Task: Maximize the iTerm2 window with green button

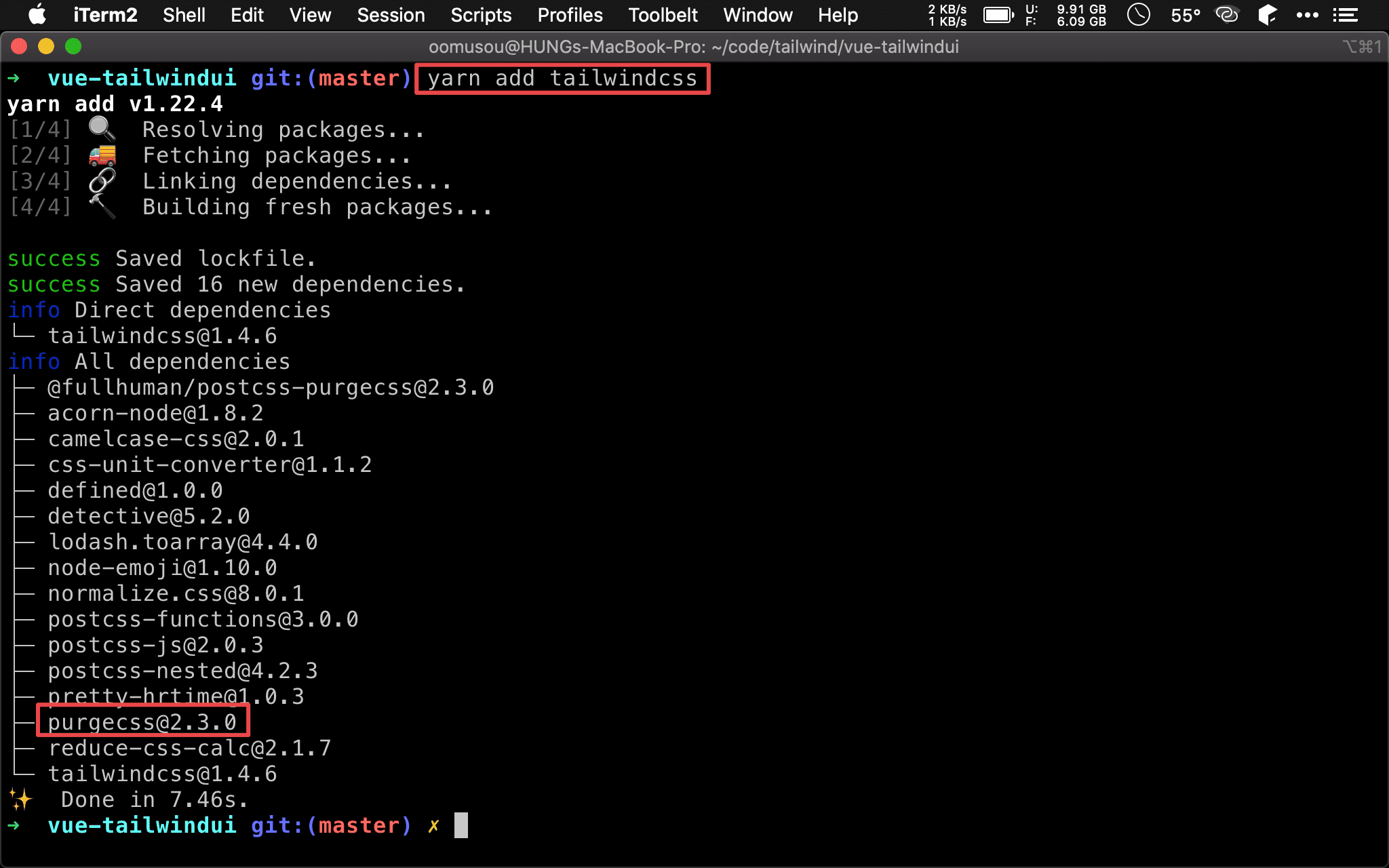Action: point(73,46)
